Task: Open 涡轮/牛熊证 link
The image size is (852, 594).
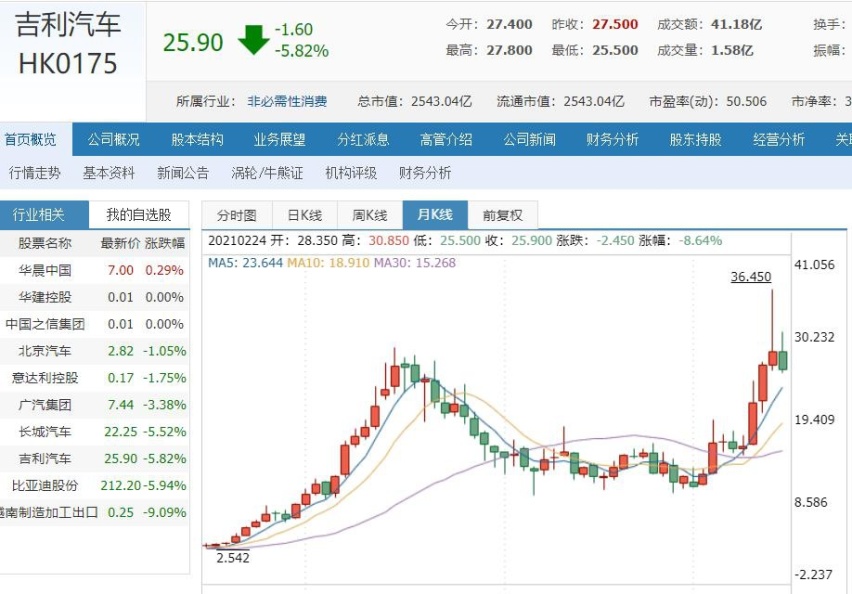Action: [x=267, y=173]
